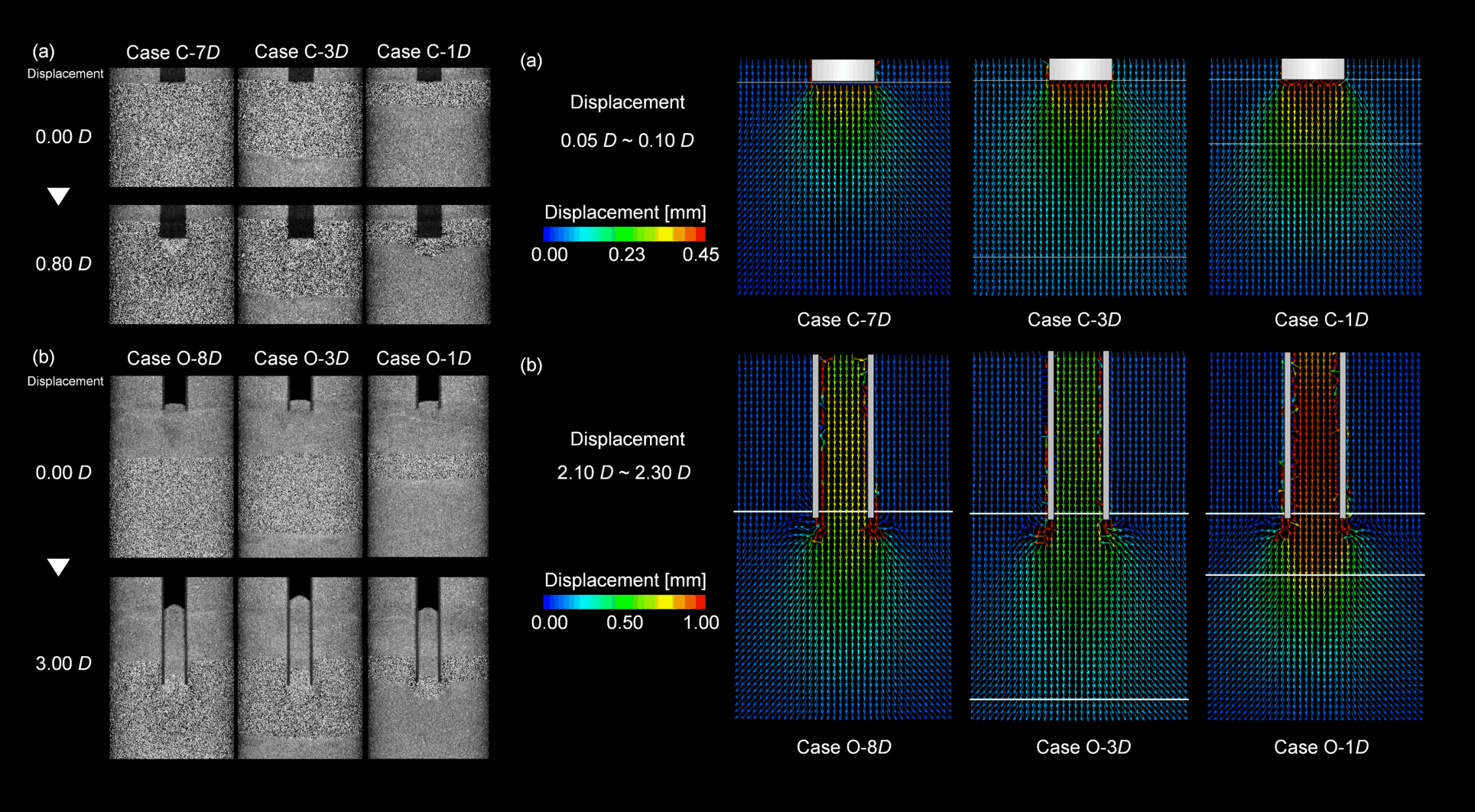Select the Case O-1D vector field plot
The image size is (1475, 812).
[x=1314, y=535]
